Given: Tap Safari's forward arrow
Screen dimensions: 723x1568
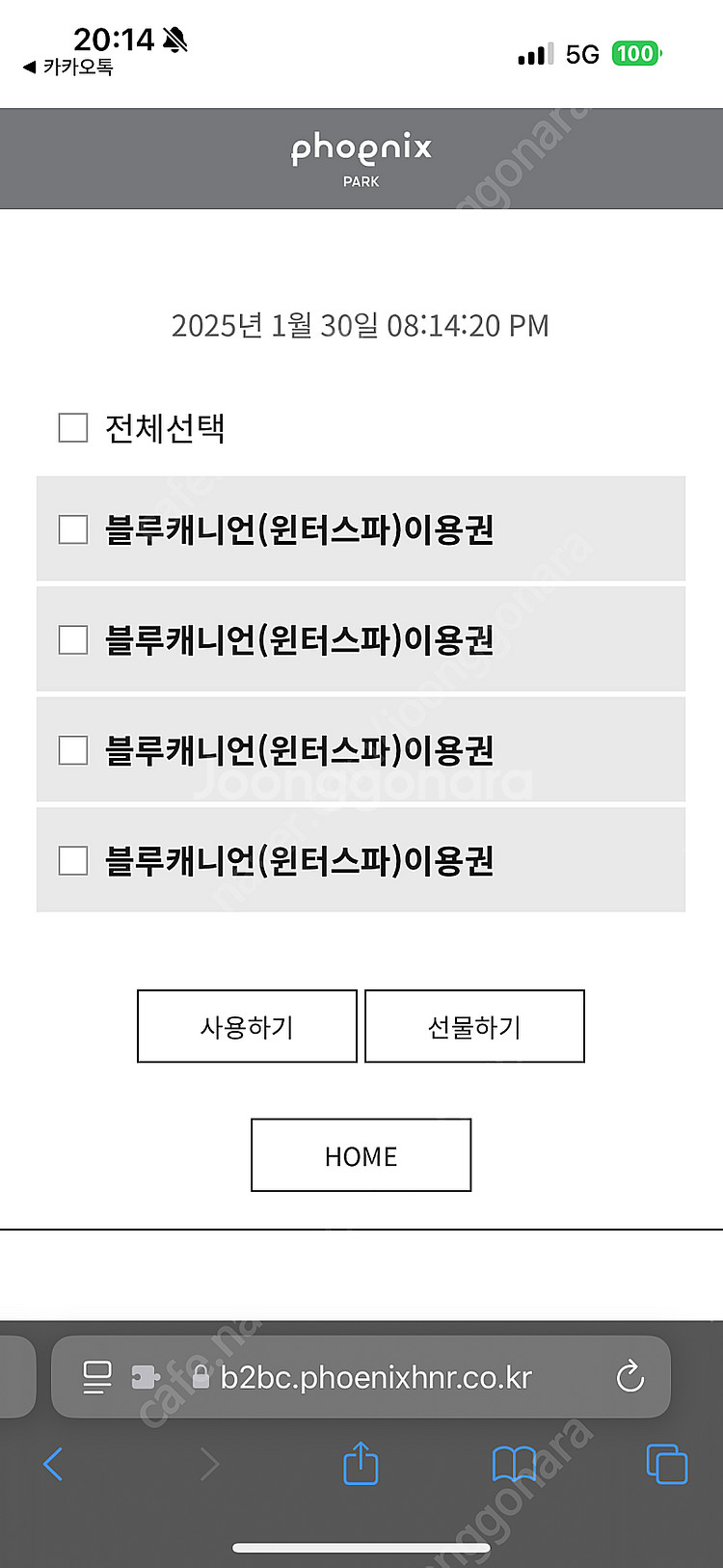Looking at the screenshot, I should coord(208,1464).
